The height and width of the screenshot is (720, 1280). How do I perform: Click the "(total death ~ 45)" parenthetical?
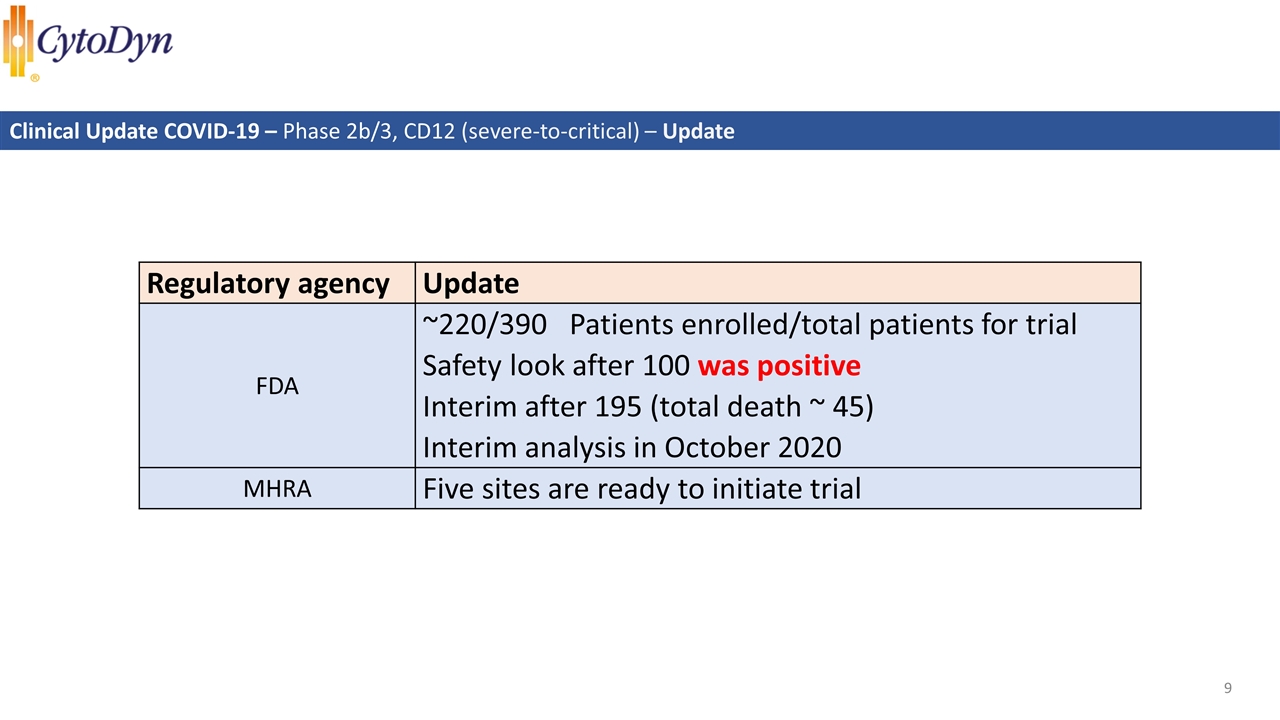click(750, 408)
